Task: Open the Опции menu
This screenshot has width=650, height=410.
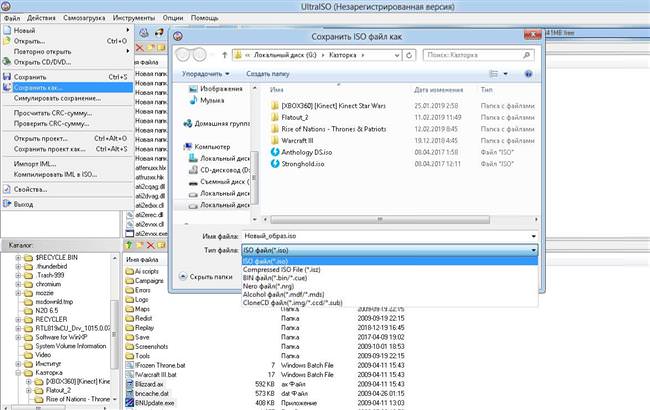Action: 173,18
